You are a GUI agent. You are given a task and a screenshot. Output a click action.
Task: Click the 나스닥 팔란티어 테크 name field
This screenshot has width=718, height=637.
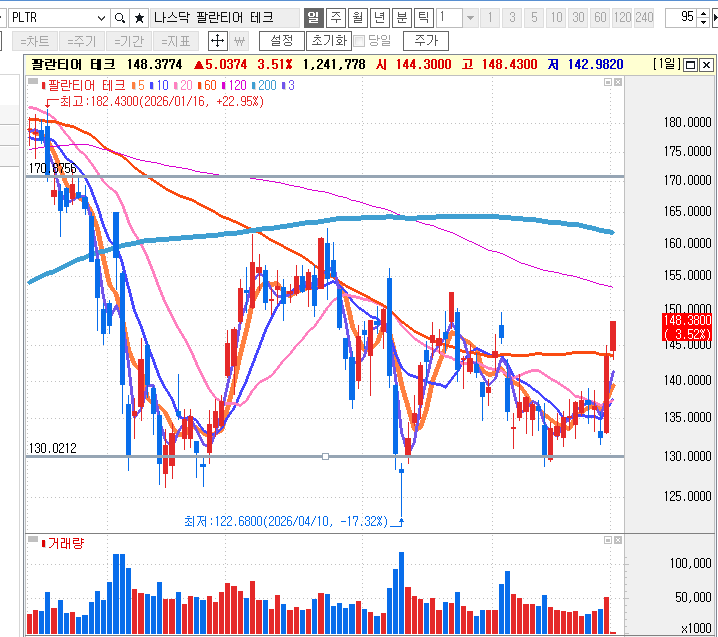[x=225, y=18]
